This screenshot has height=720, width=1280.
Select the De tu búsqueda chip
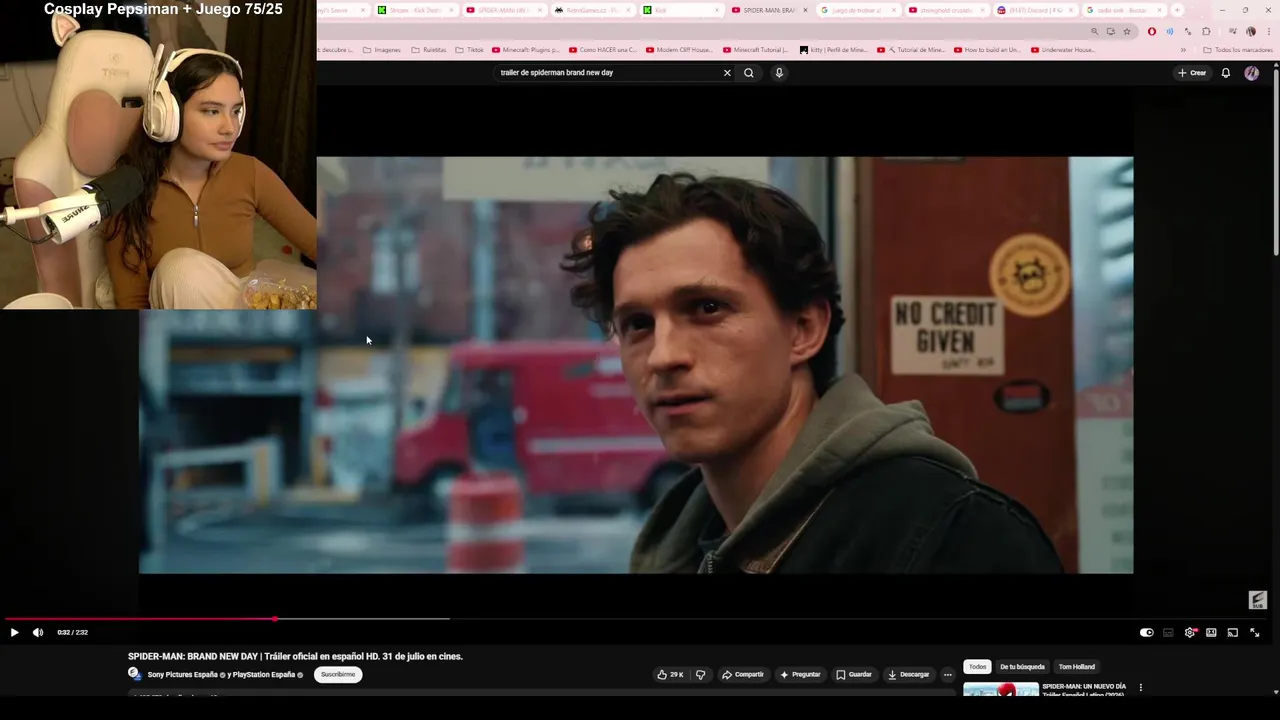[1022, 667]
